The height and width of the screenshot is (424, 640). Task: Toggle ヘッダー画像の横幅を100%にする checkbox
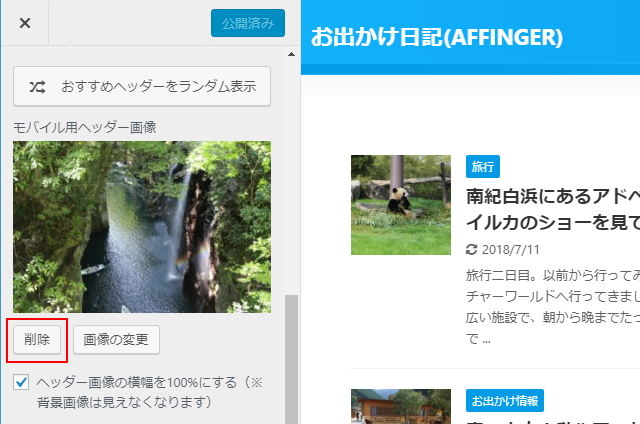21,383
